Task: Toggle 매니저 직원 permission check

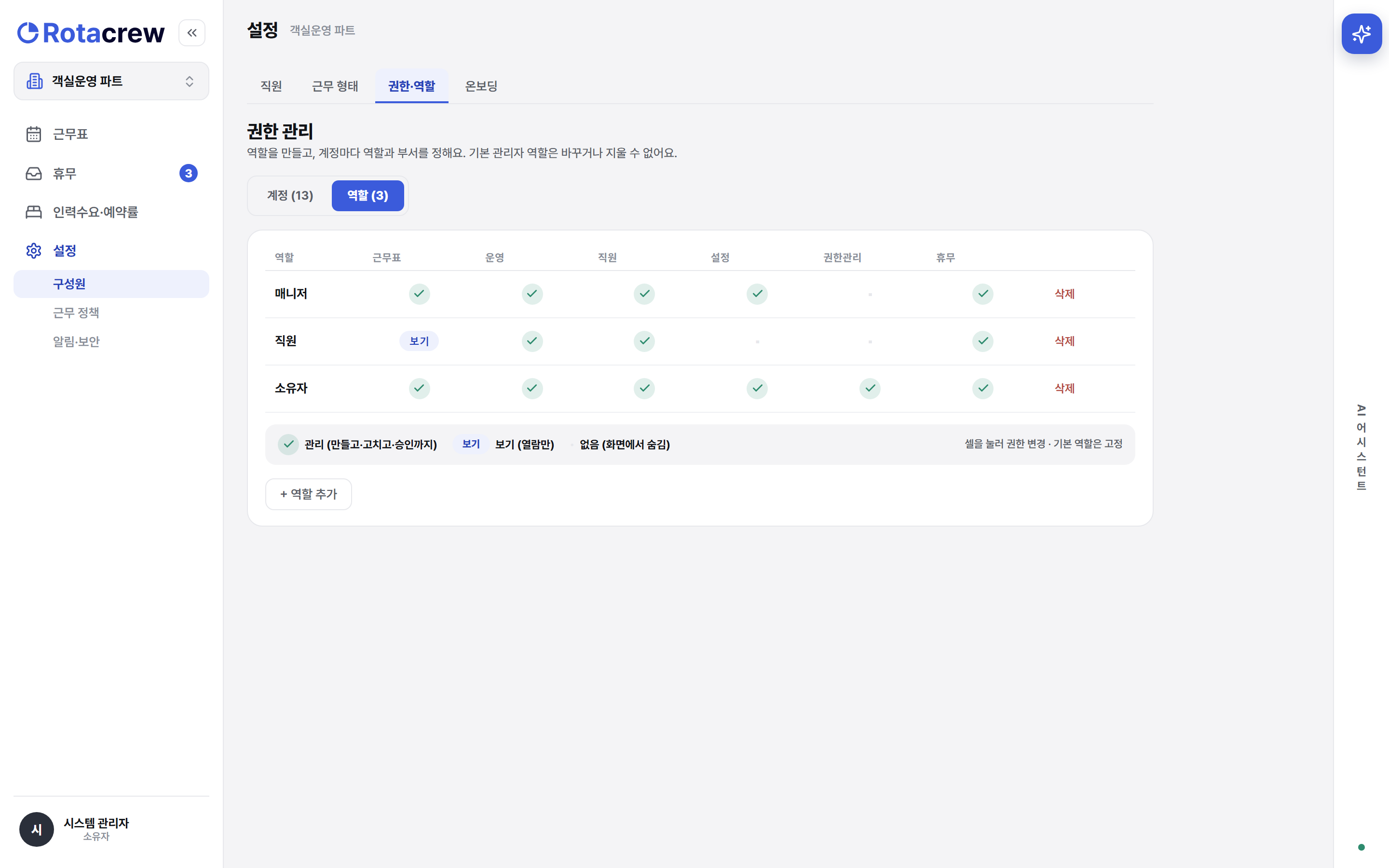Action: 644,294
